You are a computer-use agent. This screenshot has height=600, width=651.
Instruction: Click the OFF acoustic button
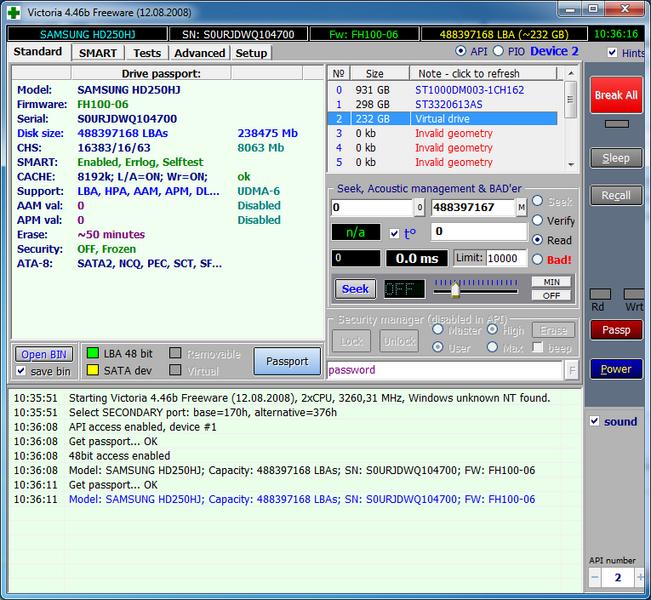pyautogui.click(x=551, y=295)
